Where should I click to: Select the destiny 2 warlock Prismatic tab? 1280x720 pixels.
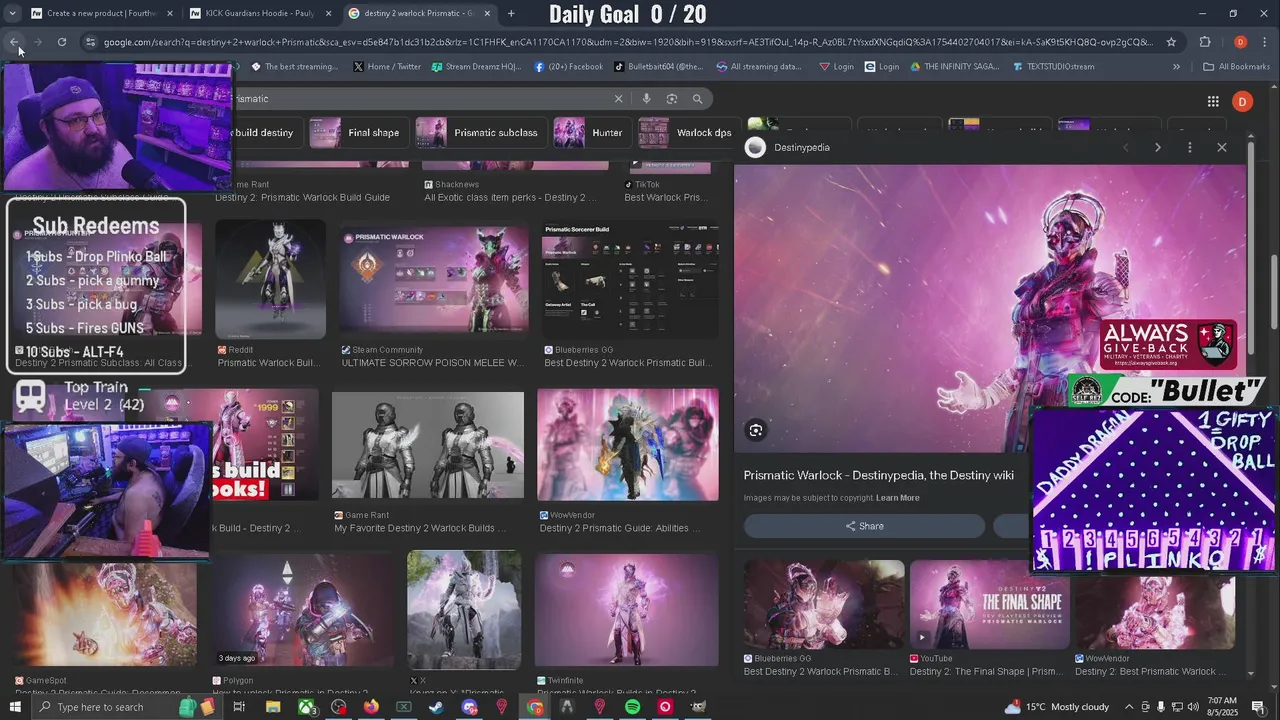[420, 13]
